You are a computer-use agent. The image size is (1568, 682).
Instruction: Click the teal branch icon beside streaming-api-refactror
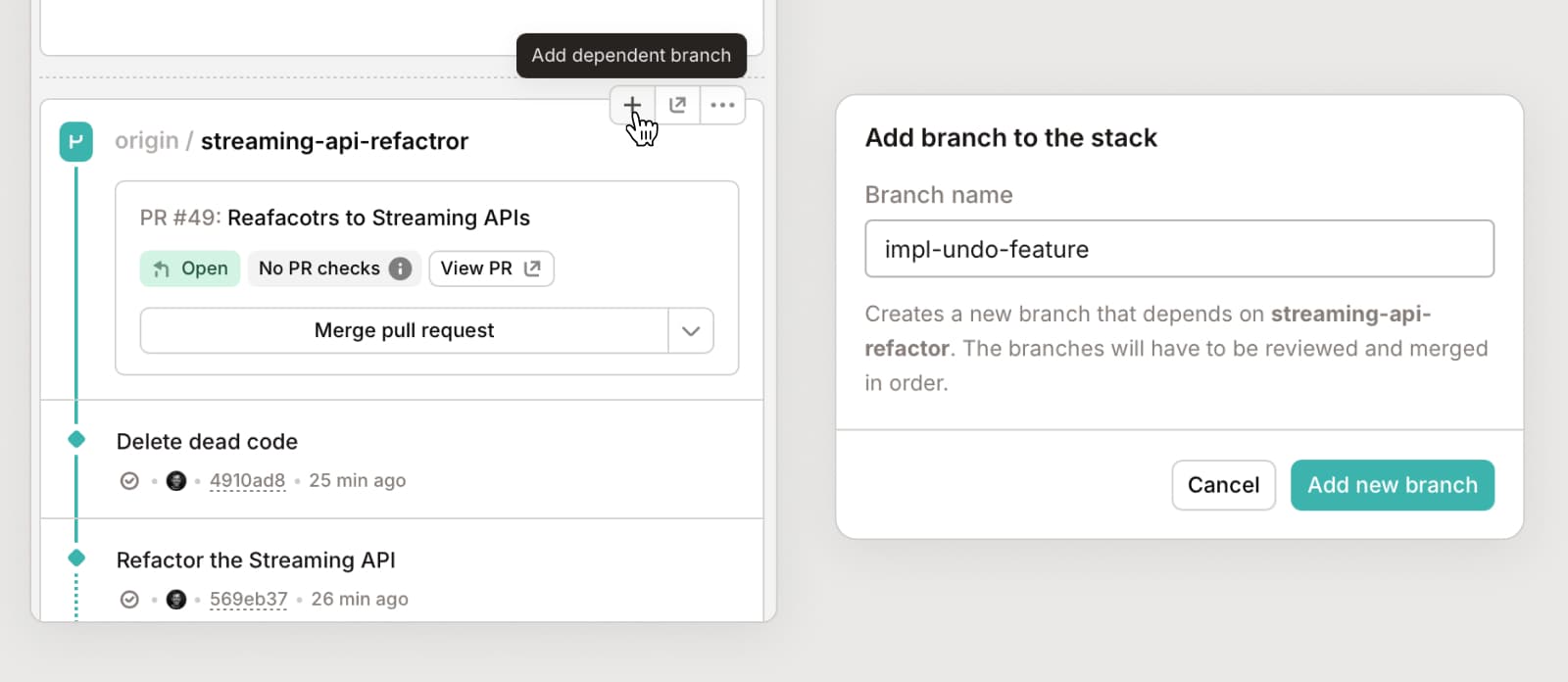click(x=76, y=141)
